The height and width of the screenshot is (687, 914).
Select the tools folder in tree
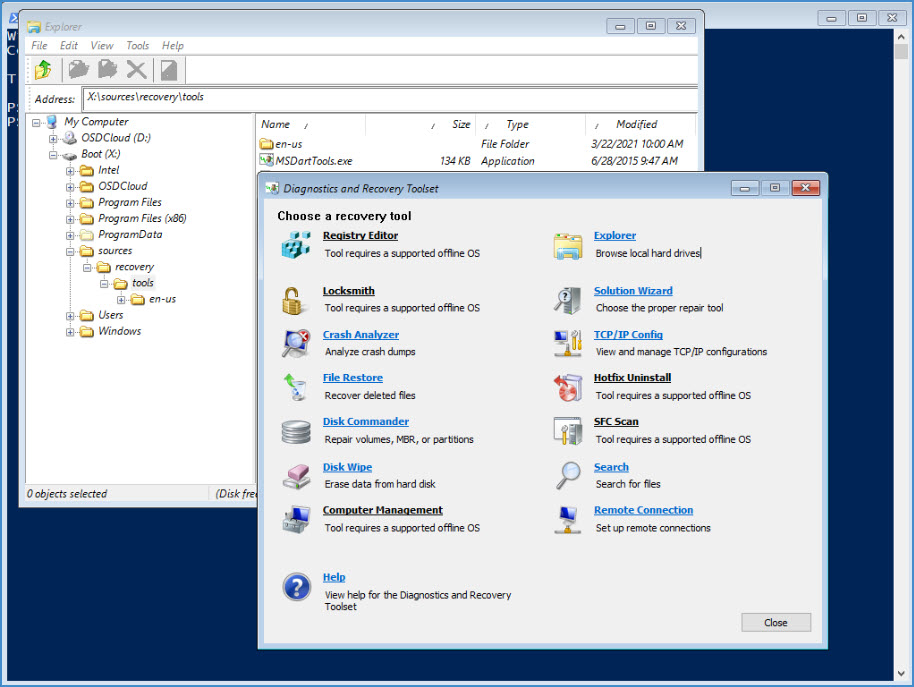click(142, 283)
